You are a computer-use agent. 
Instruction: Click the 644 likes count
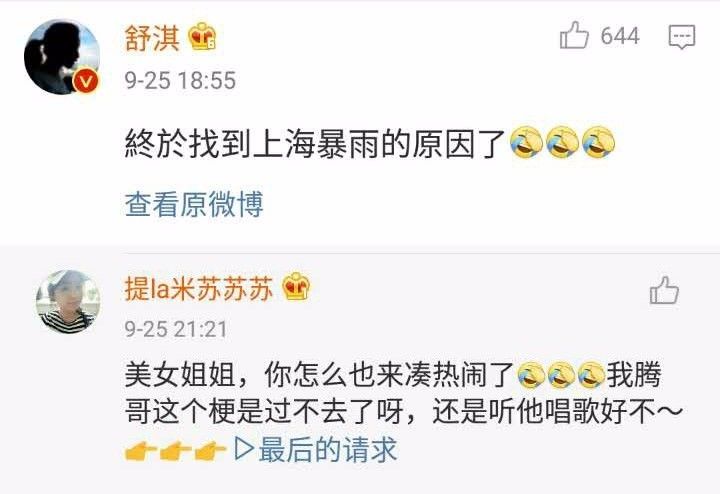(620, 36)
